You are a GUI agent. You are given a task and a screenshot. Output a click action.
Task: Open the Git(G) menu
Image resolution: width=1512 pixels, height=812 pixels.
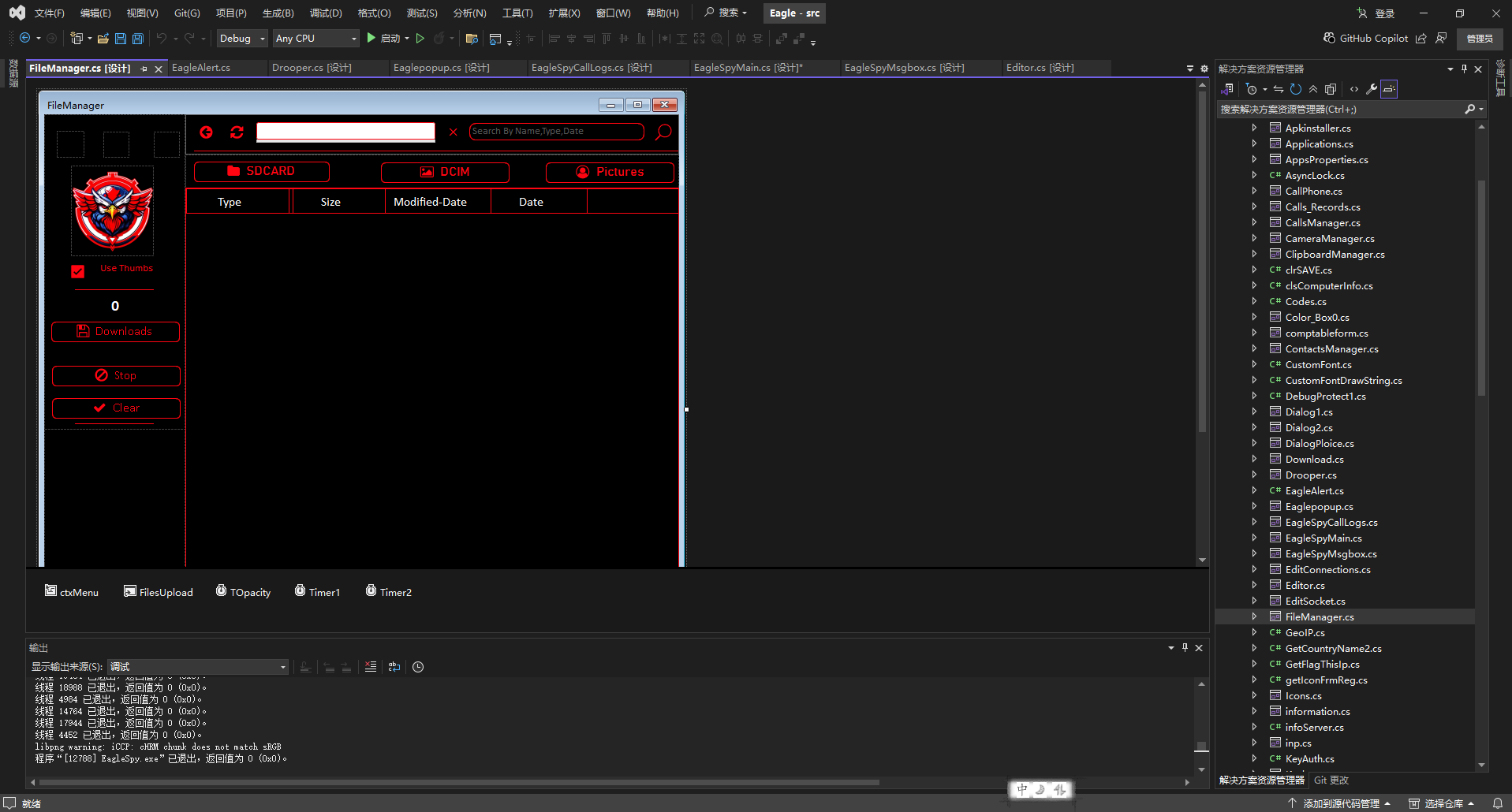click(187, 13)
